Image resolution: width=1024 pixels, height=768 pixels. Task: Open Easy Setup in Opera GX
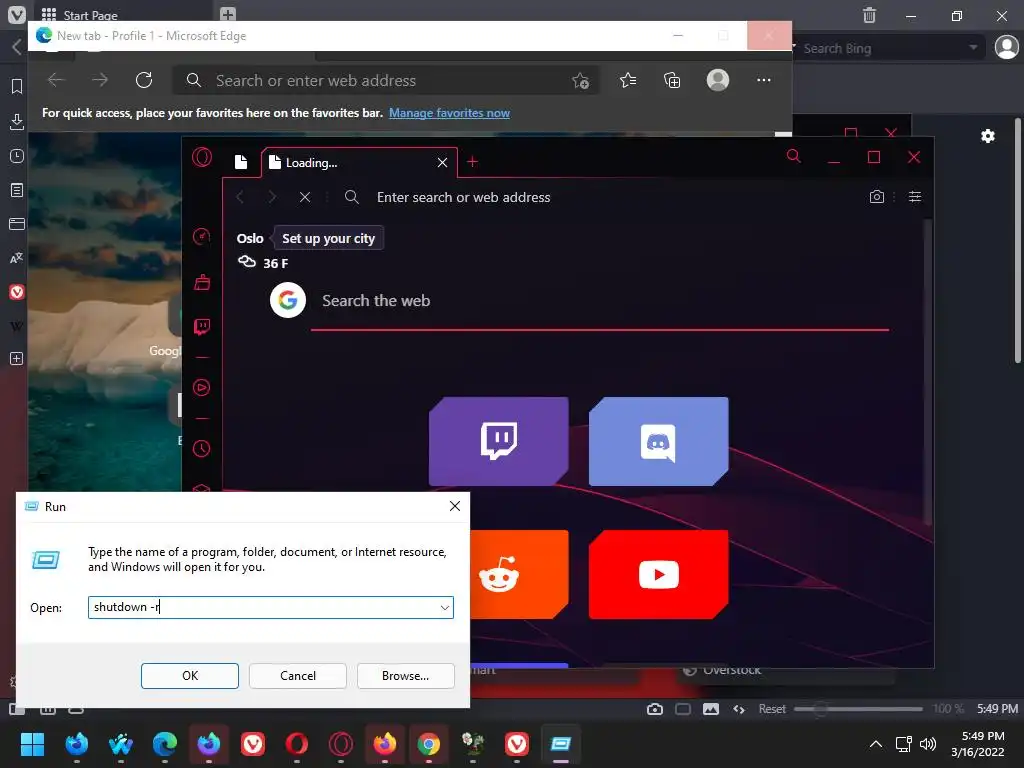(x=915, y=197)
